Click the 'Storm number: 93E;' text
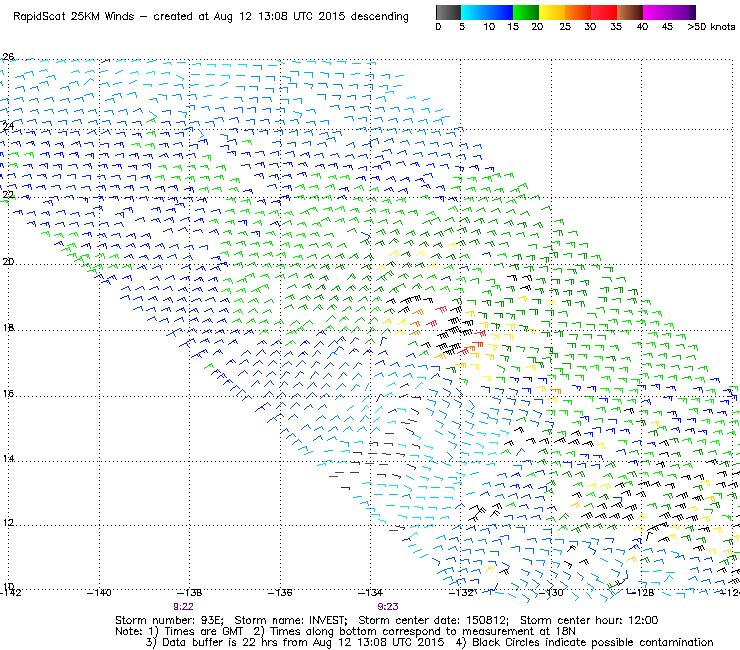 click(x=169, y=620)
